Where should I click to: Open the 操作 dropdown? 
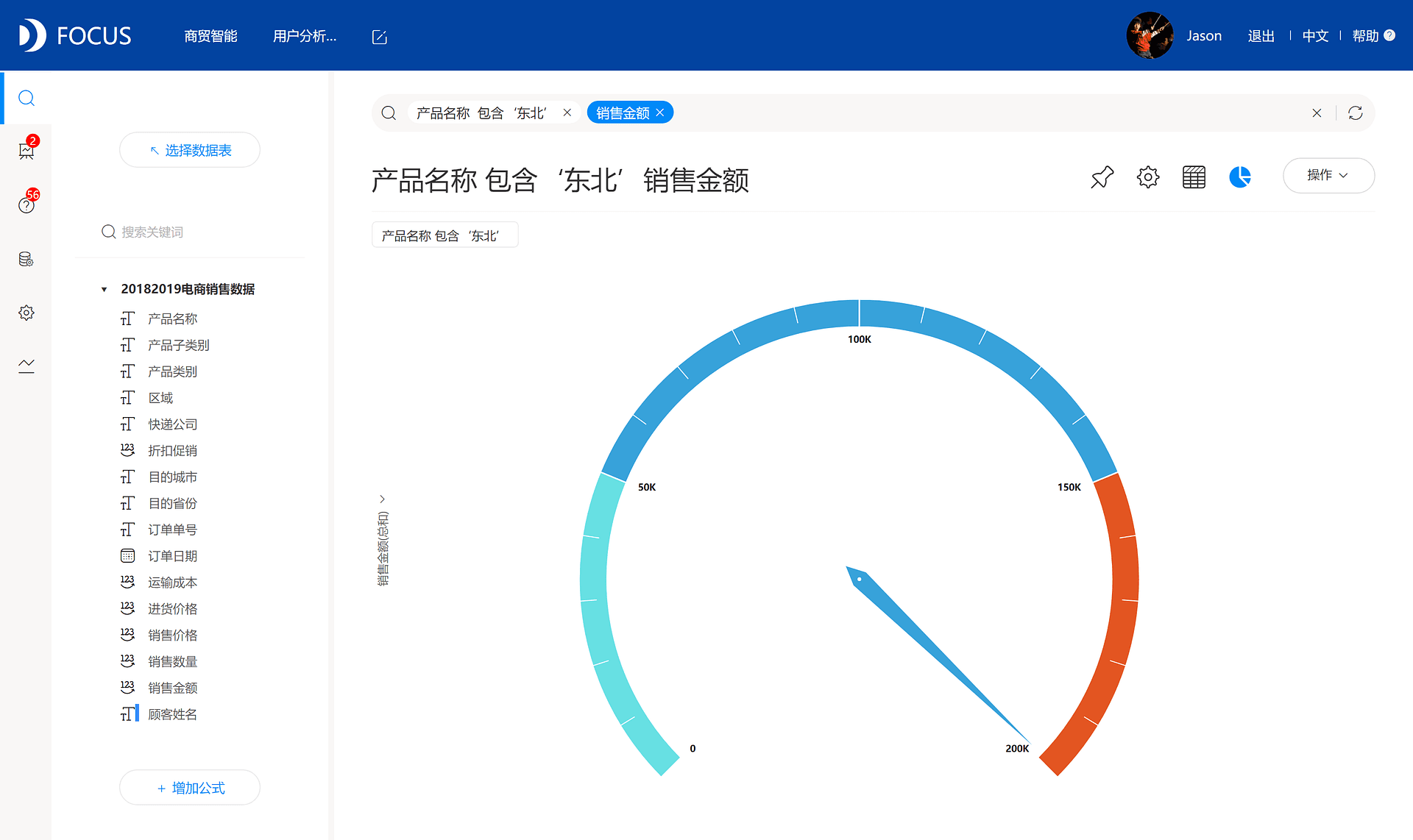(1328, 175)
